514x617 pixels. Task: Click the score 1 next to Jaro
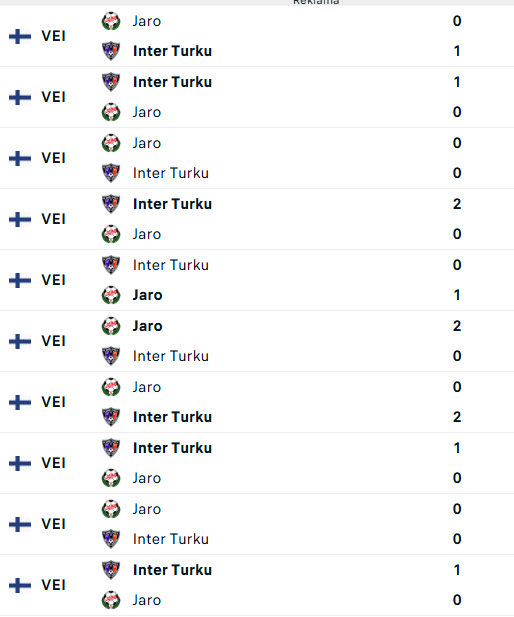tap(457, 295)
